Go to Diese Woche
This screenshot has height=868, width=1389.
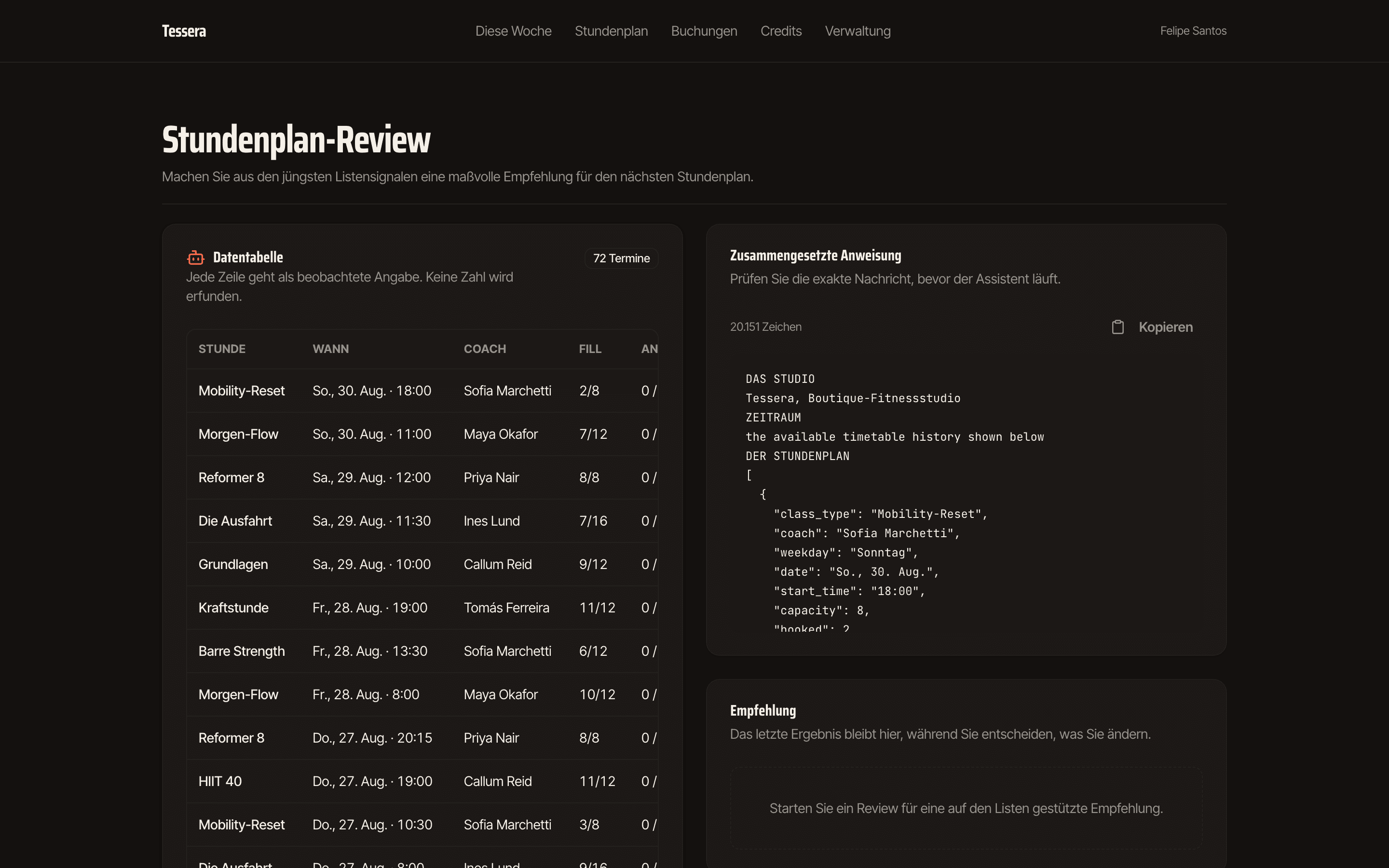[513, 31]
